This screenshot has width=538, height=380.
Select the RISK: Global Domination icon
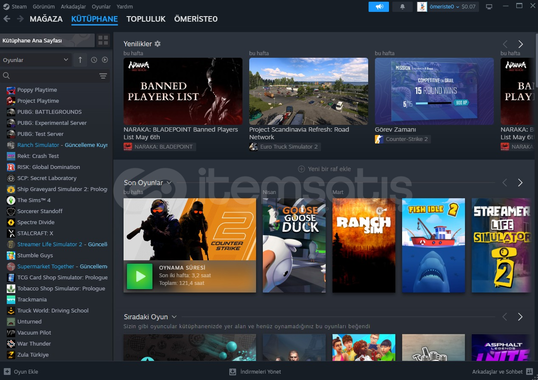11,167
